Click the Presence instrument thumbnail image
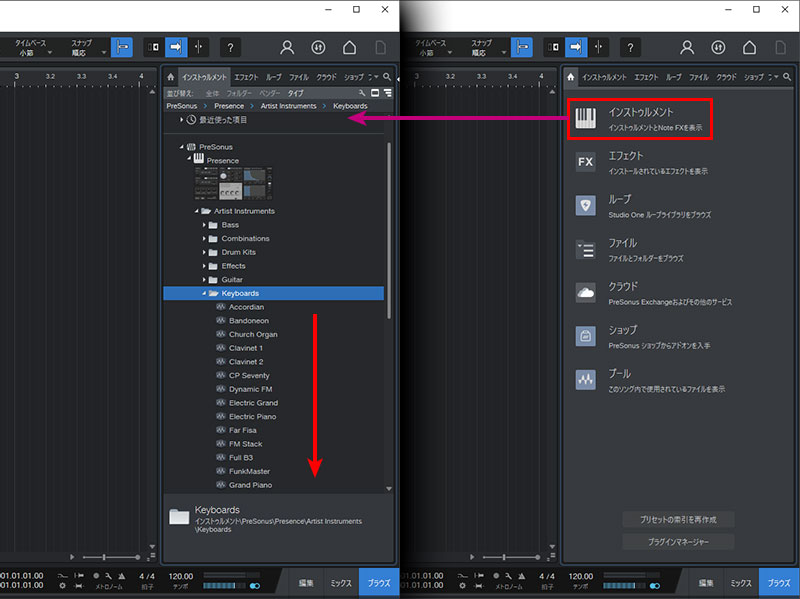The width and height of the screenshot is (800, 599). pos(233,183)
